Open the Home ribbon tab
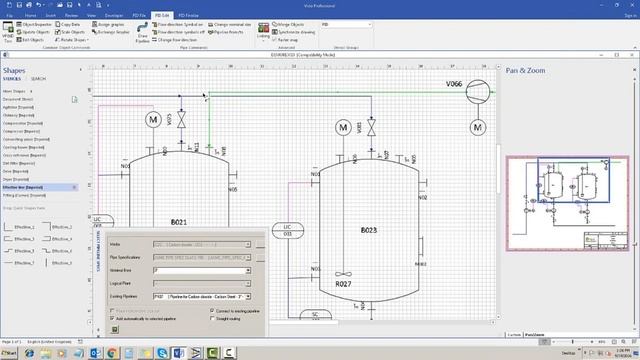 (30, 16)
